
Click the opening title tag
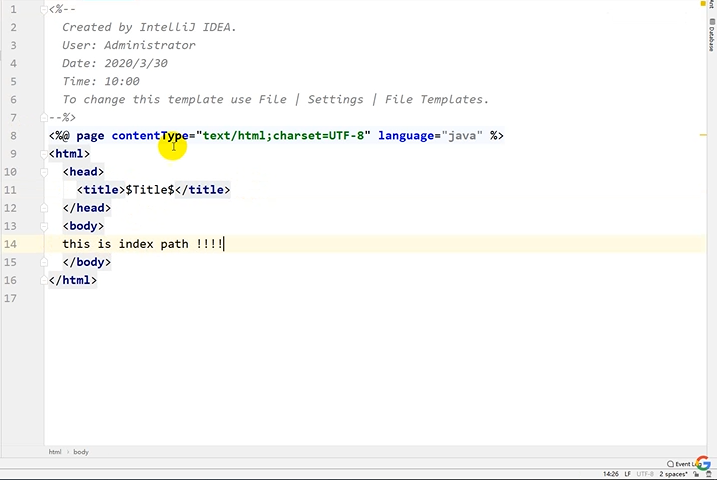(x=101, y=190)
